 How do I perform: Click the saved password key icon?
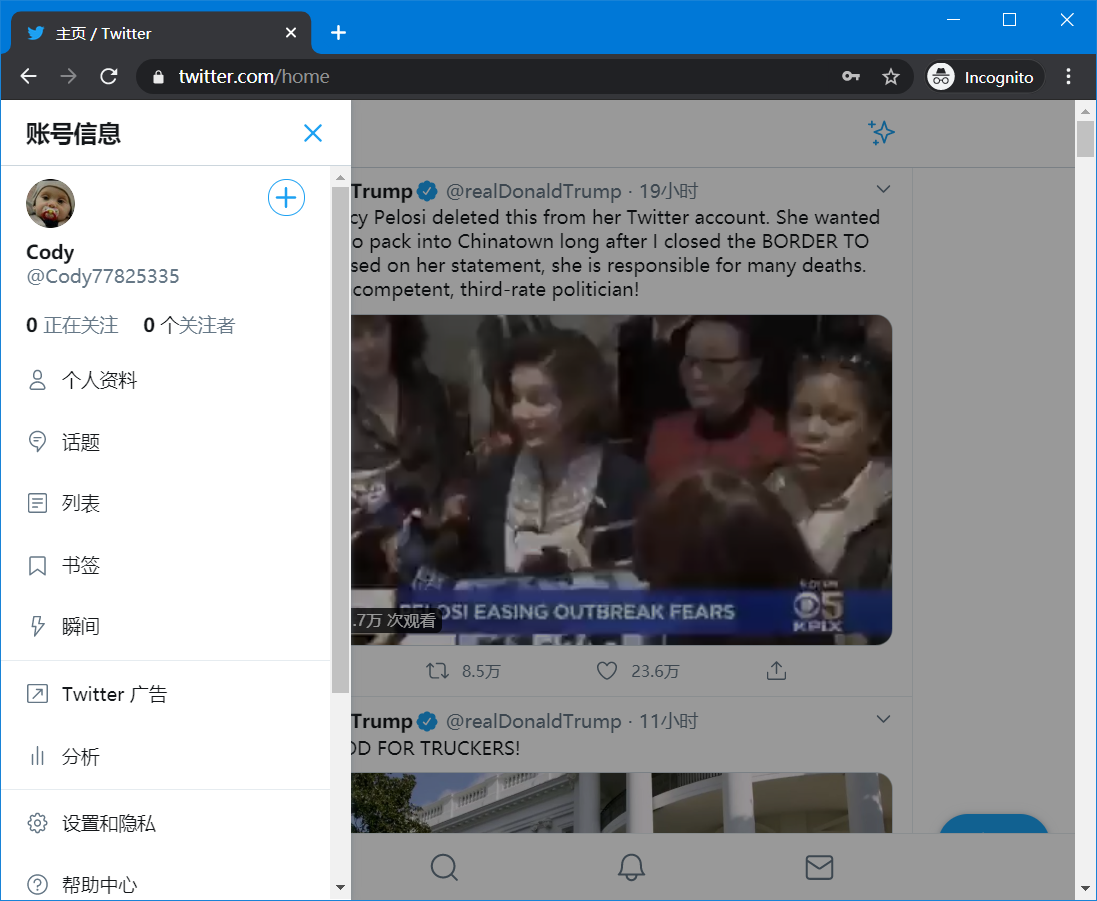click(x=851, y=76)
